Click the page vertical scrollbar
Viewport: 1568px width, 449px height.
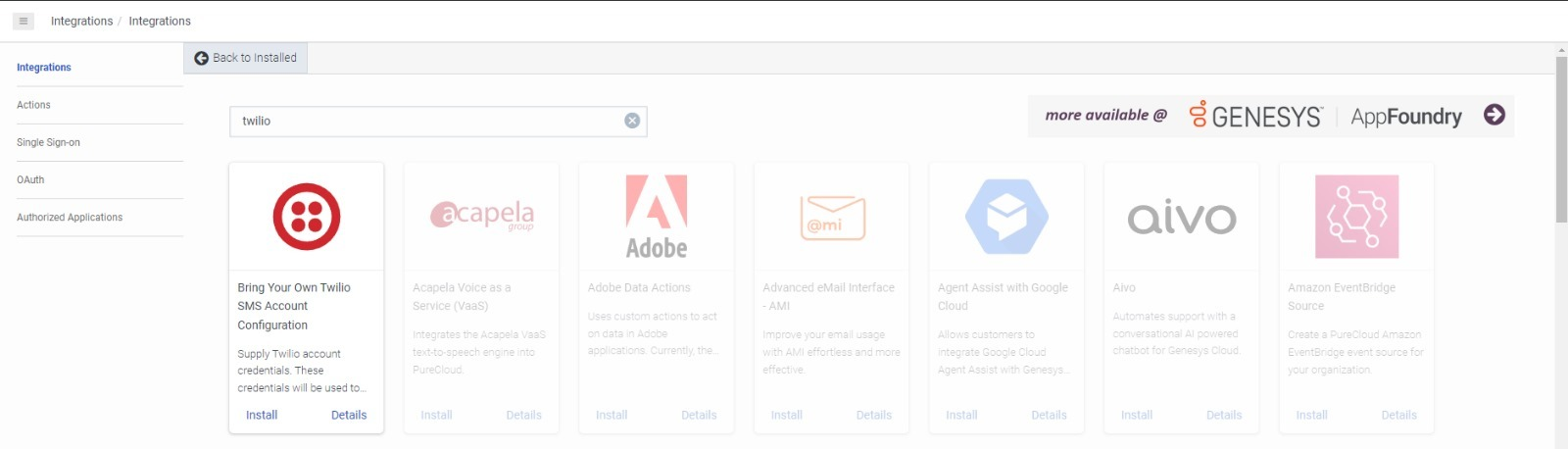[x=1561, y=139]
